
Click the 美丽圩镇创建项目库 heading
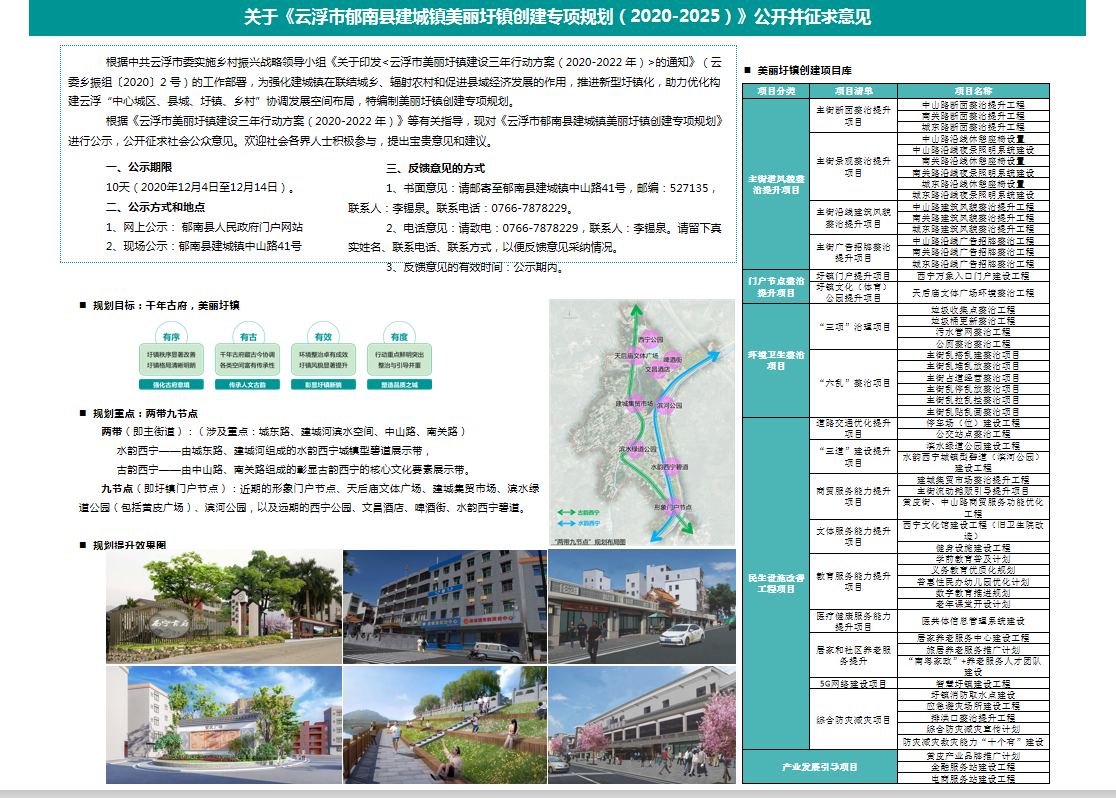(x=804, y=70)
